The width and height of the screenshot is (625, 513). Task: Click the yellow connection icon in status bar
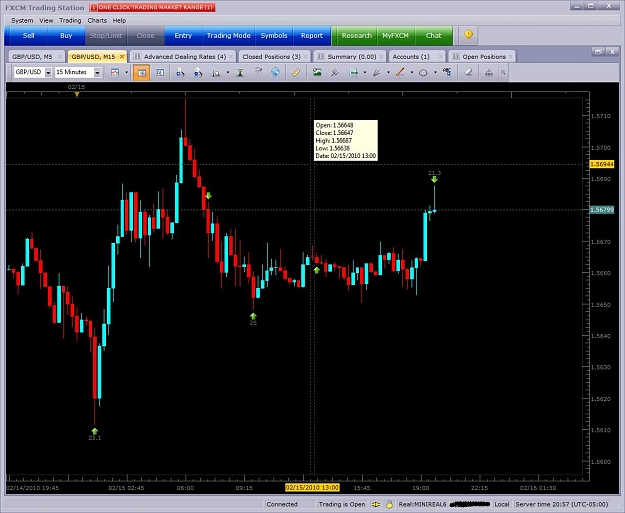376,504
